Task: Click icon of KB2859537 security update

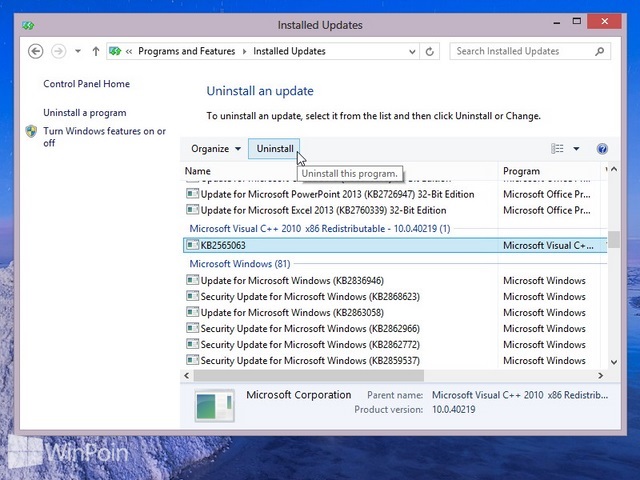Action: (x=192, y=360)
